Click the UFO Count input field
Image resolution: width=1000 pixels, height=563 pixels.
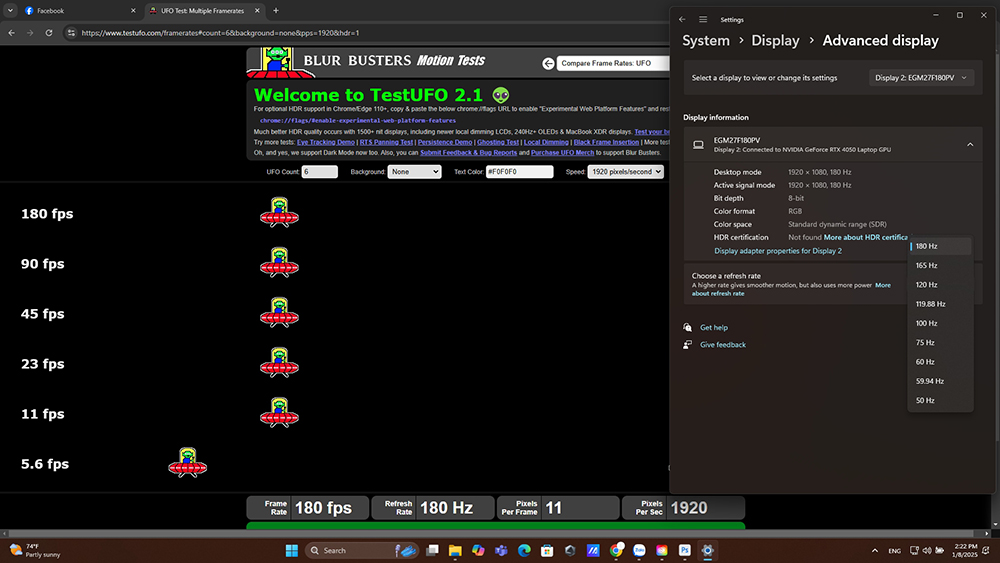point(320,172)
